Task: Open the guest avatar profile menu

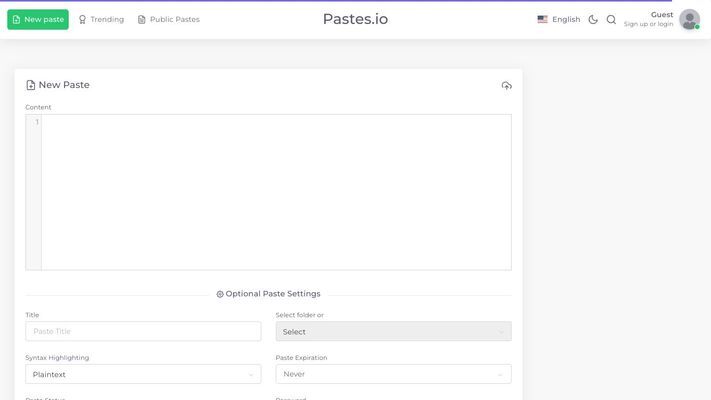Action: click(x=689, y=20)
